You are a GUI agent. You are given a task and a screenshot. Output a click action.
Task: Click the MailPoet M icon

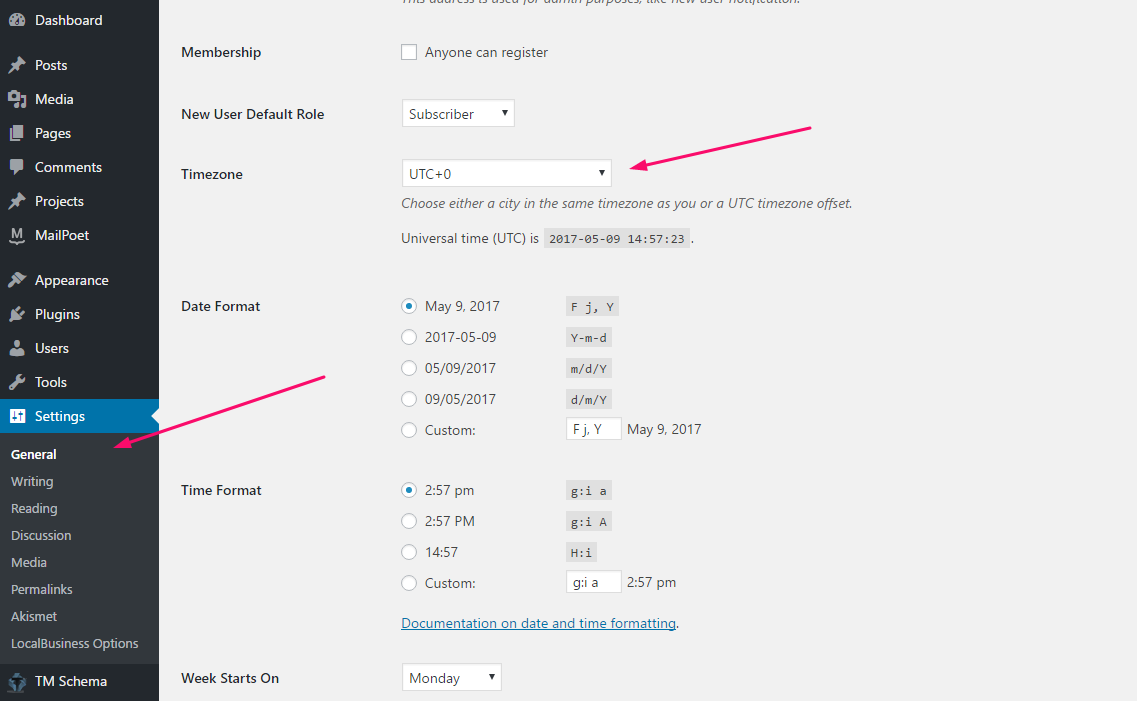pyautogui.click(x=17, y=236)
